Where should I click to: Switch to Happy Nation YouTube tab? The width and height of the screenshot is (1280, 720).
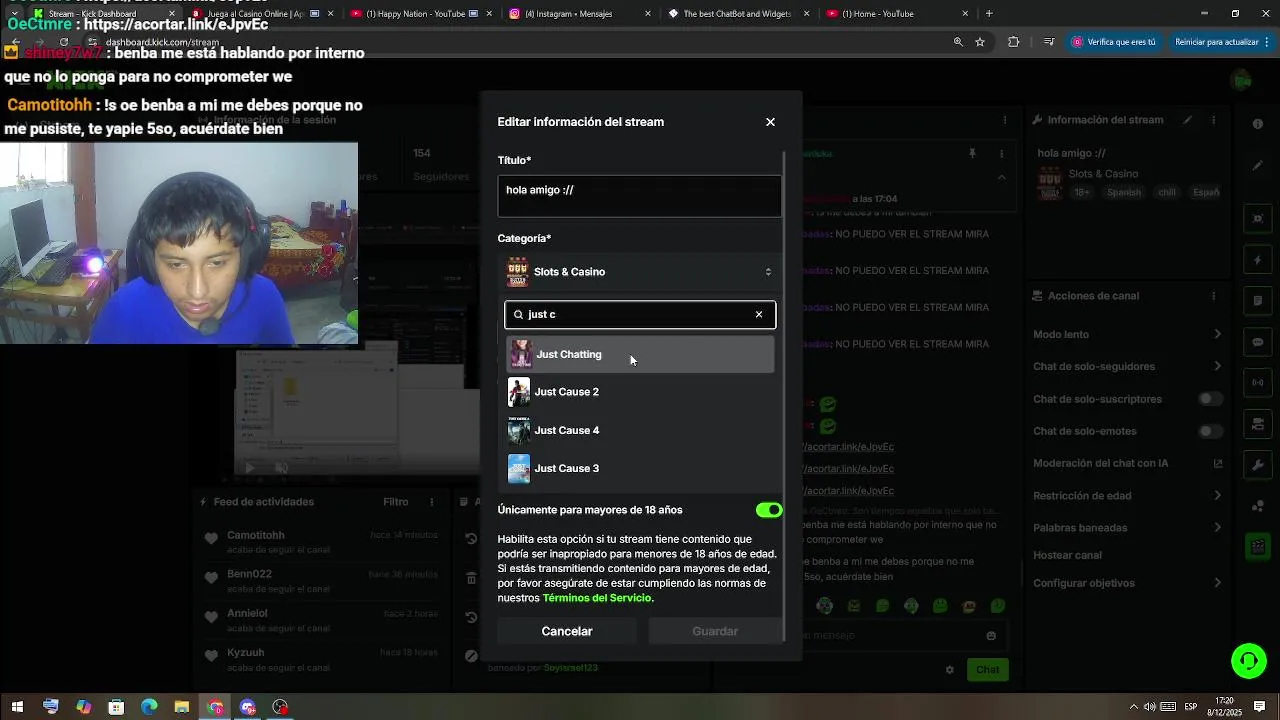click(420, 14)
